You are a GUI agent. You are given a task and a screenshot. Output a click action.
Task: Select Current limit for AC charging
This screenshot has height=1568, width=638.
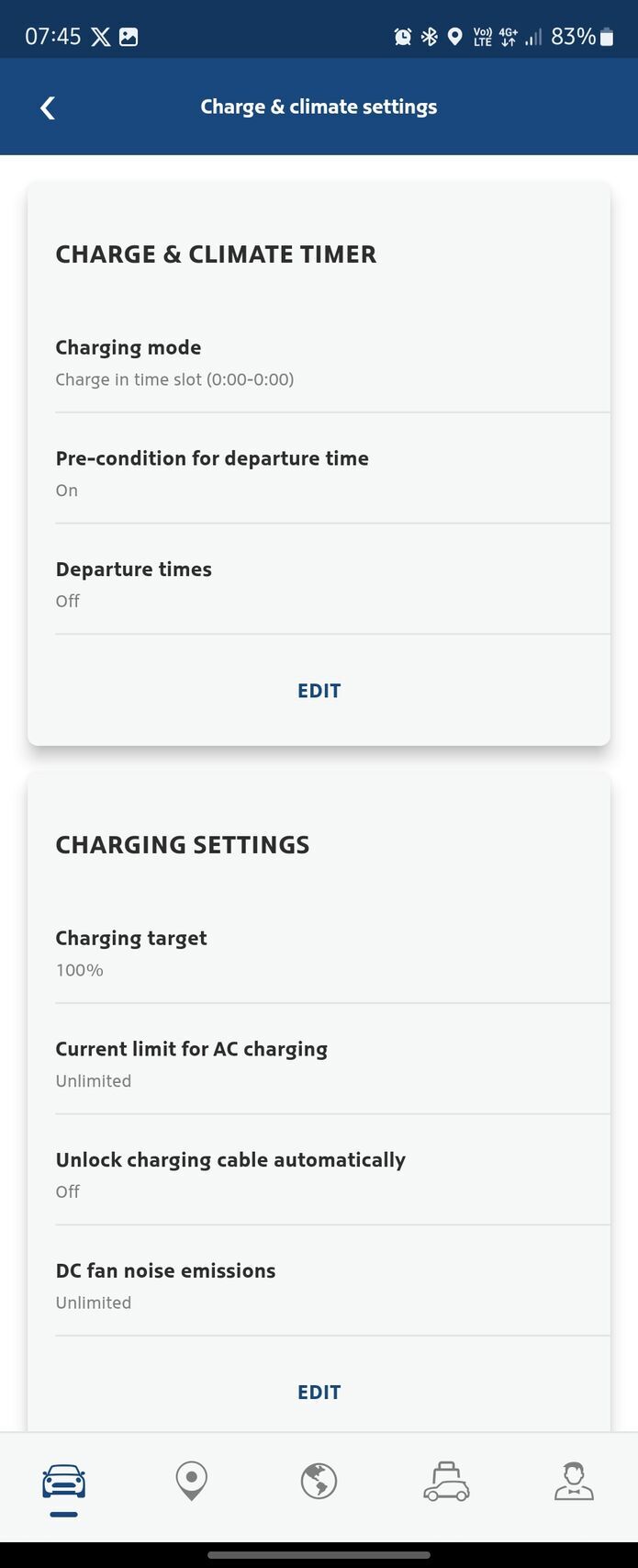pos(319,1064)
